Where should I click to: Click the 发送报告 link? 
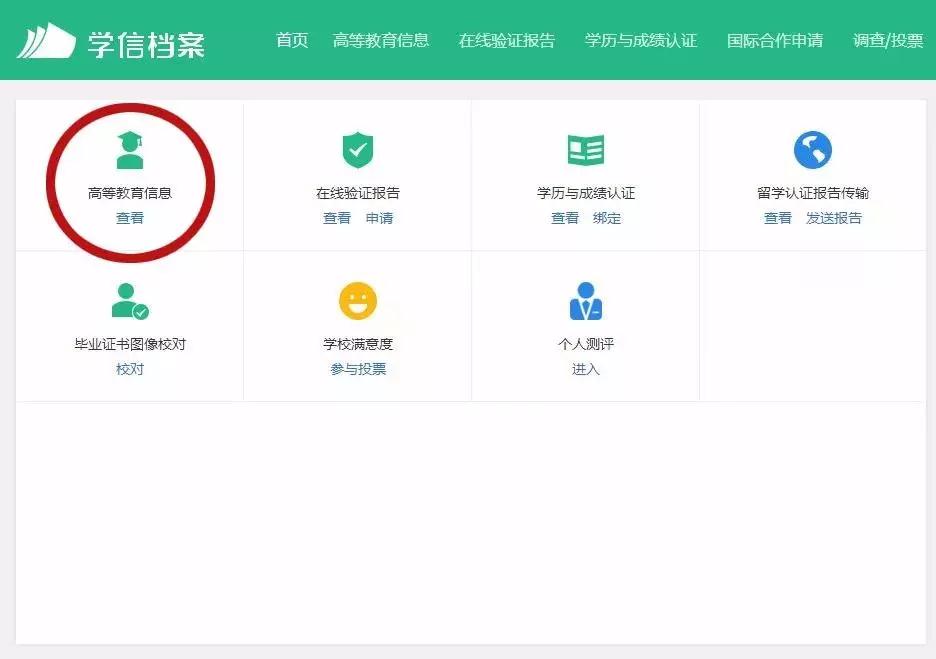point(834,218)
